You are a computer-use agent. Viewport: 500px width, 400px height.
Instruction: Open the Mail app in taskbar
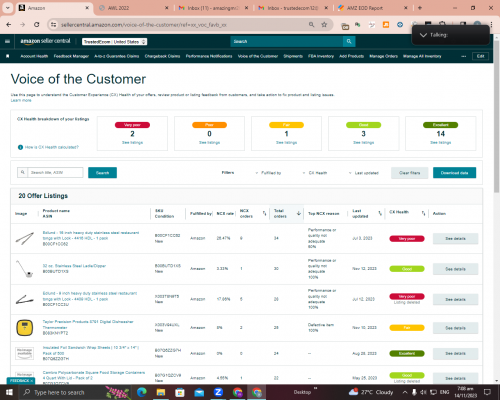pos(199,392)
